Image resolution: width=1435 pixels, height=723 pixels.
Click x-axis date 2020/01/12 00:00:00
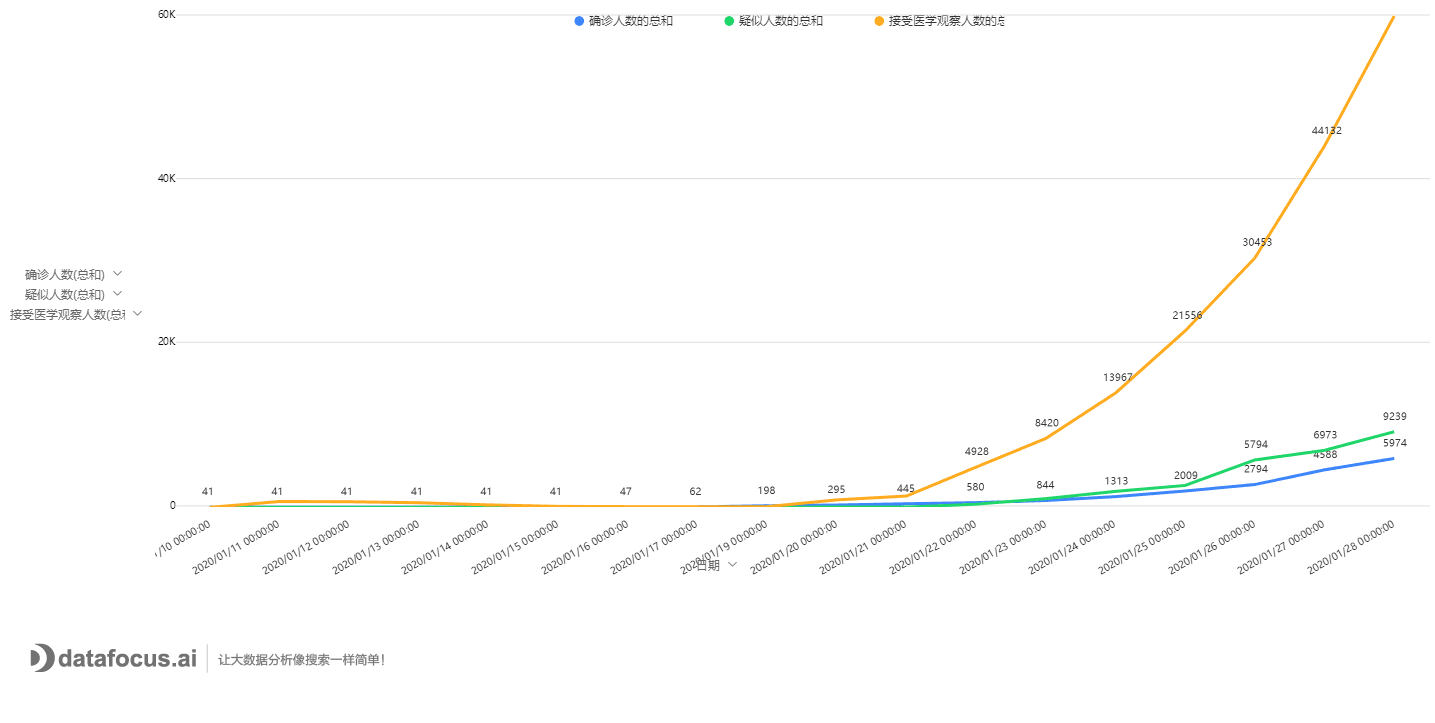pos(307,546)
